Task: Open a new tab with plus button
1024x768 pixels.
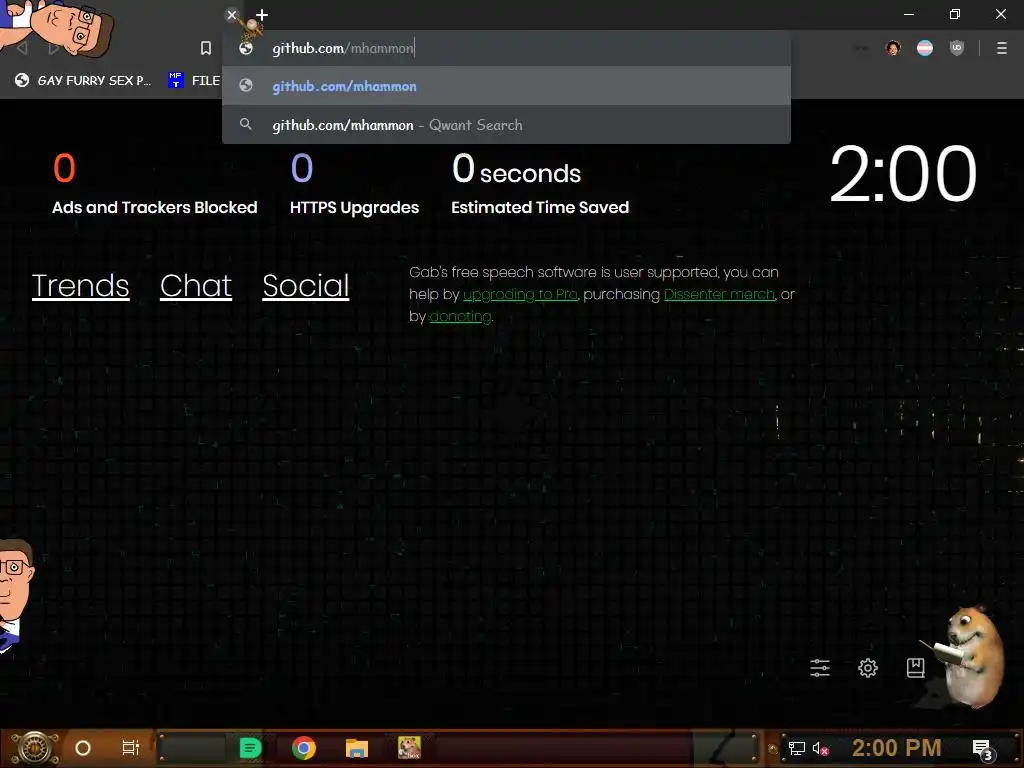Action: tap(262, 14)
